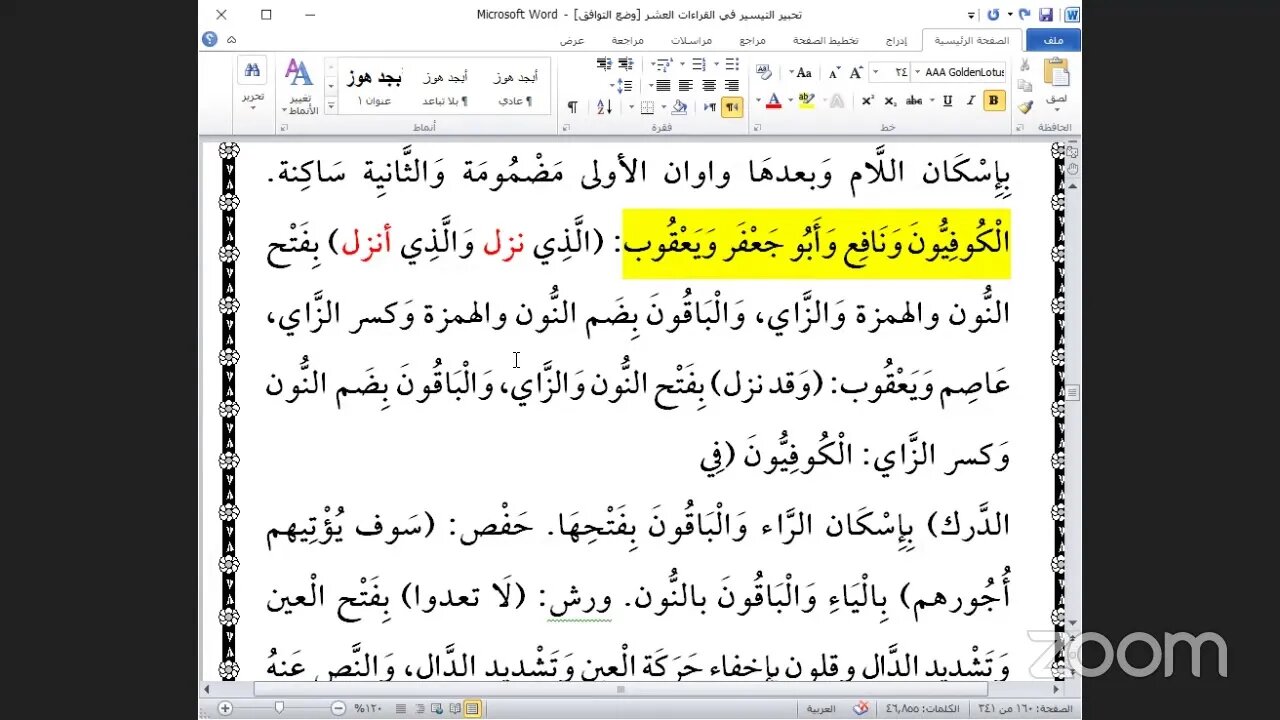Open the File tab

[1053, 40]
